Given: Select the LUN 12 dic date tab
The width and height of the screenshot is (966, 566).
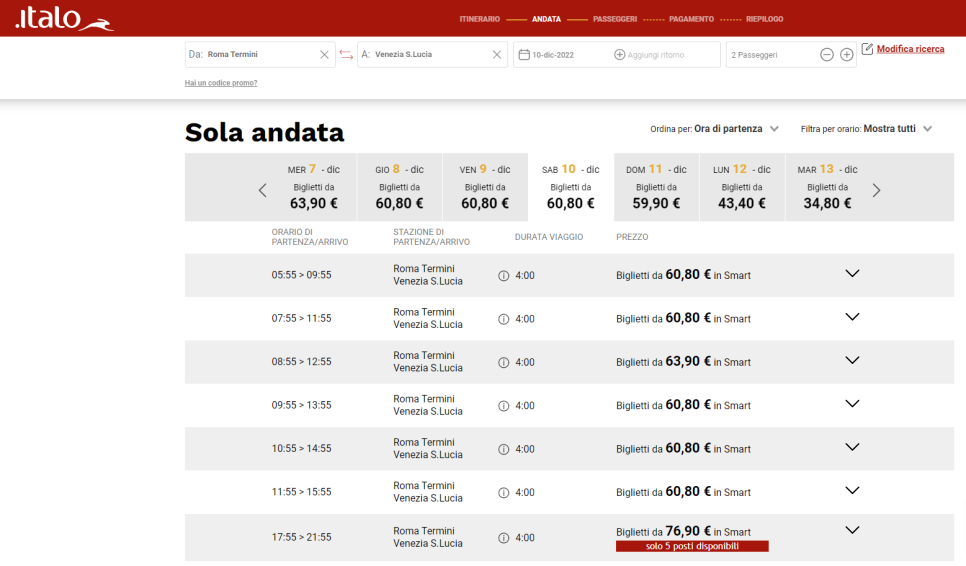Looking at the screenshot, I should coord(742,187).
